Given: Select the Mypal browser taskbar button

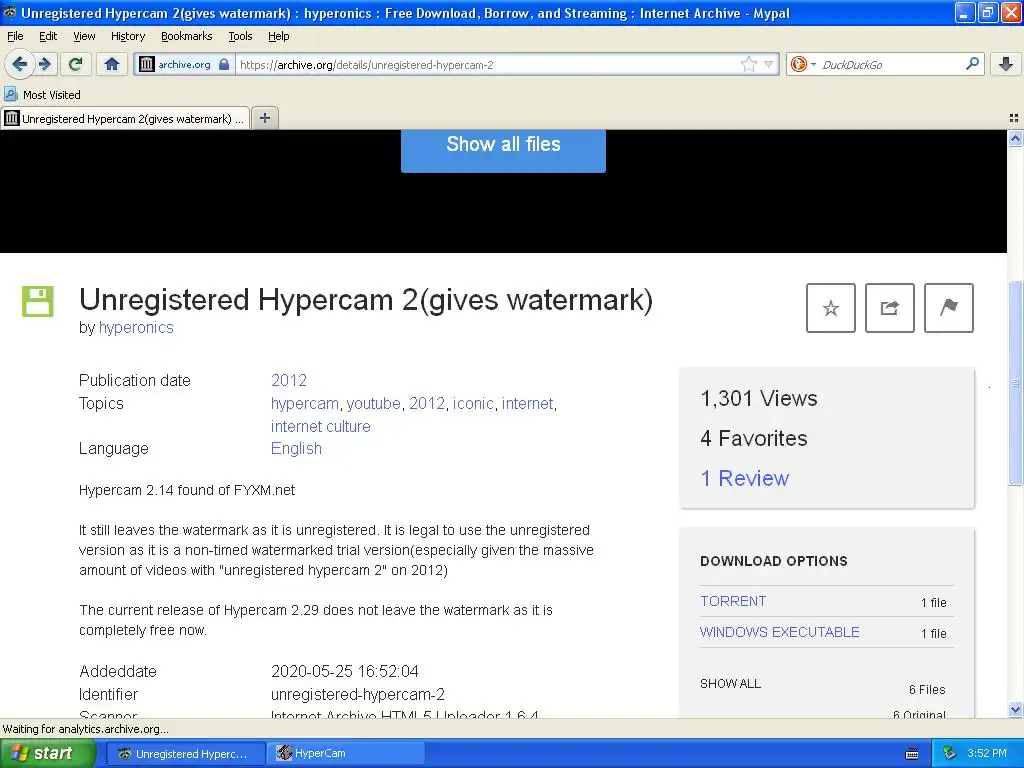Looking at the screenshot, I should coord(187,753).
